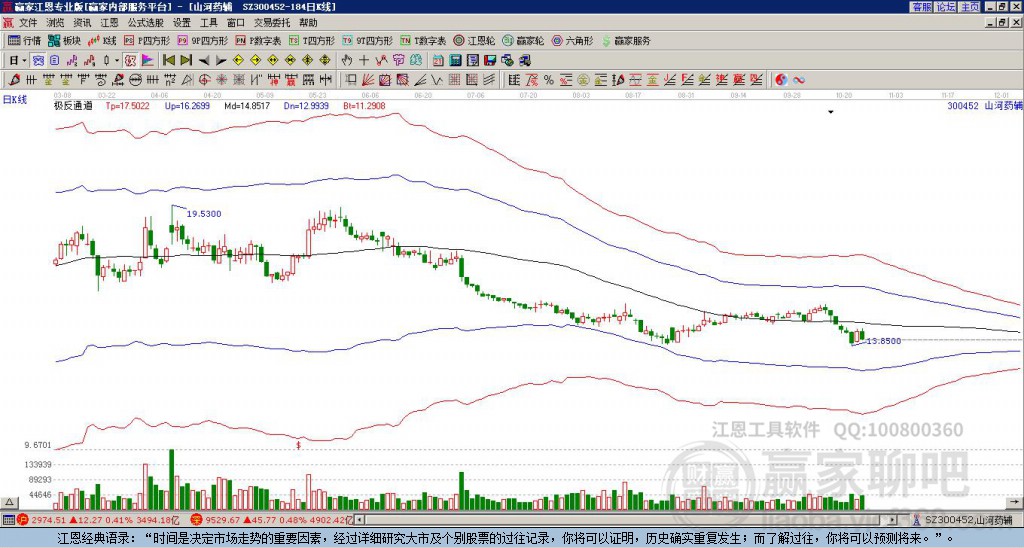This screenshot has width=1024, height=548.
Task: Click the up-triangle button at chart bottom-left
Action: [x=9, y=502]
